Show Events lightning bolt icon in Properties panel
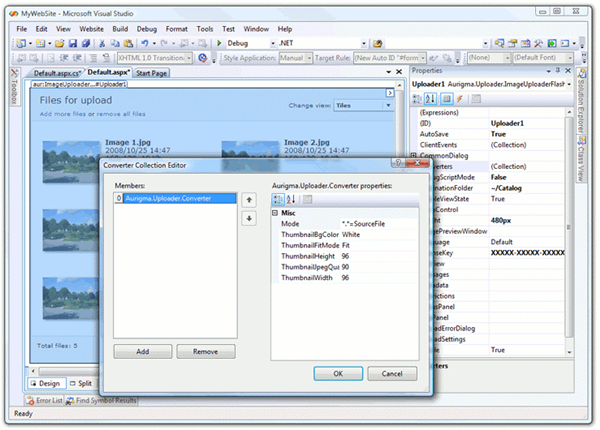This screenshot has height=430, width=600. click(x=460, y=99)
